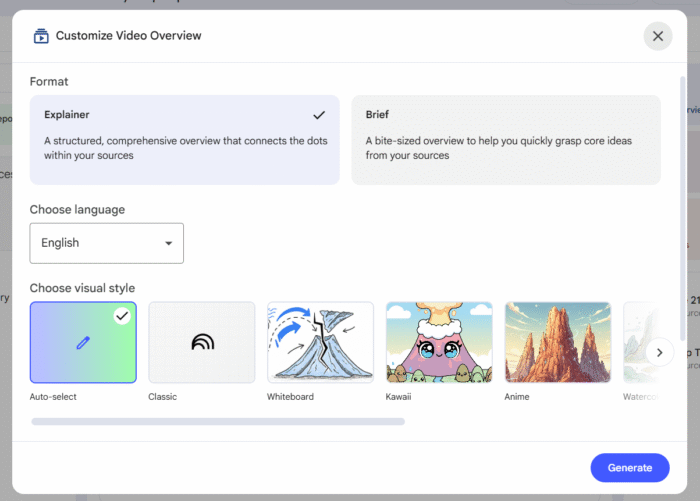Click the checkmark badge on Auto-select
700x501 pixels.
pyautogui.click(x=122, y=316)
